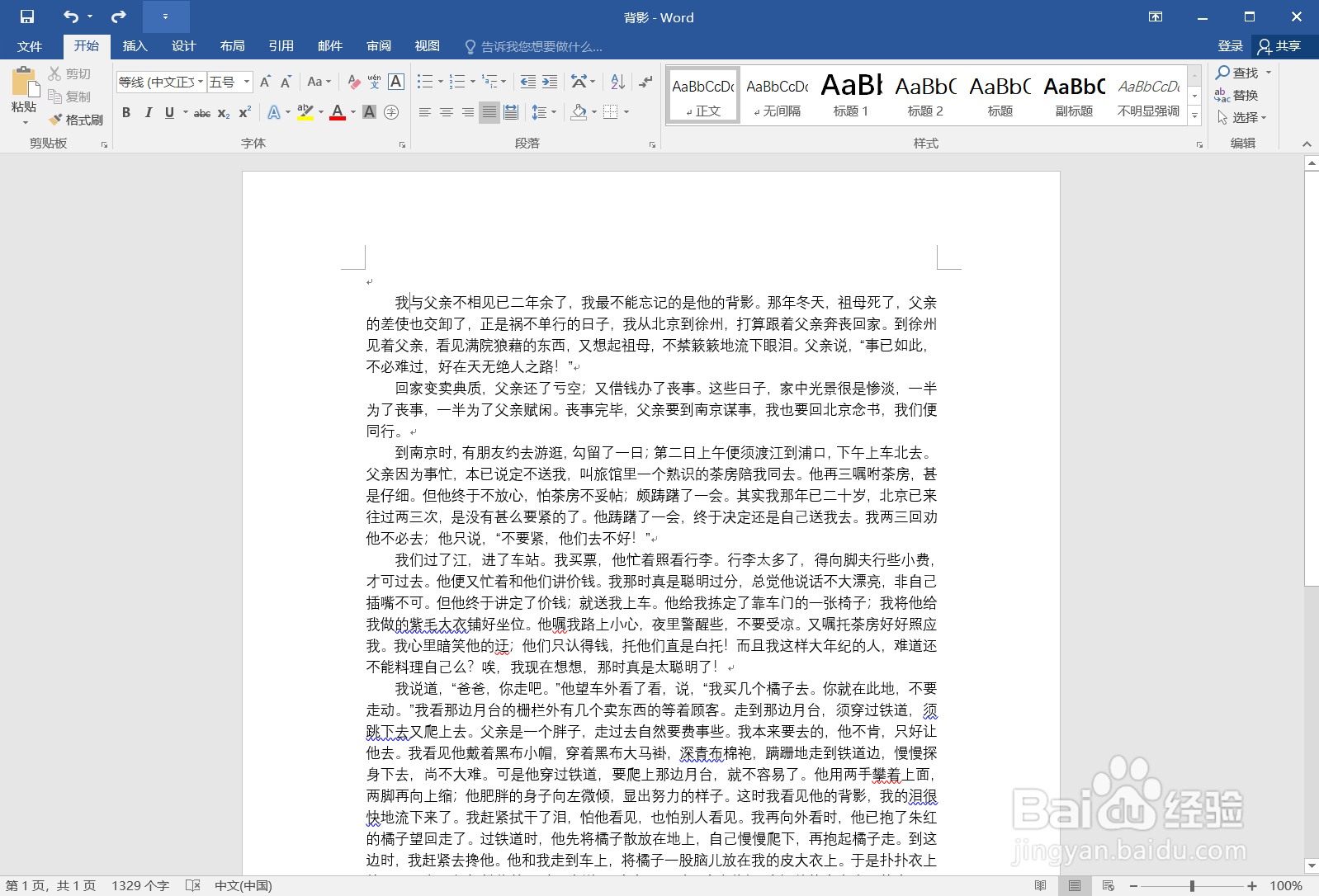Cut the selection with 剪切
This screenshot has height=896, width=1319.
(x=69, y=73)
